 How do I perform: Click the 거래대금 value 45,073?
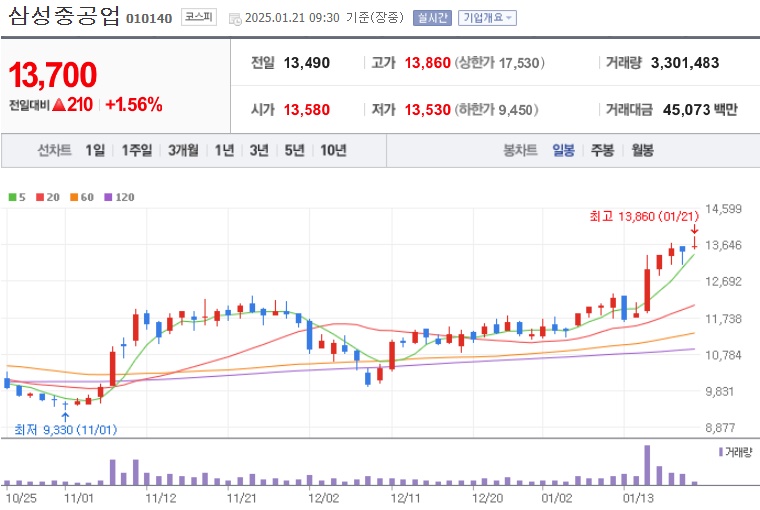[686, 110]
